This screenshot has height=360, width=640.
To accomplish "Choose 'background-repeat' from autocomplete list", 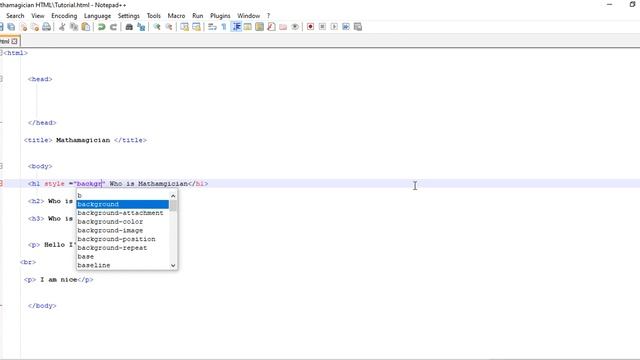I will pos(122,248).
